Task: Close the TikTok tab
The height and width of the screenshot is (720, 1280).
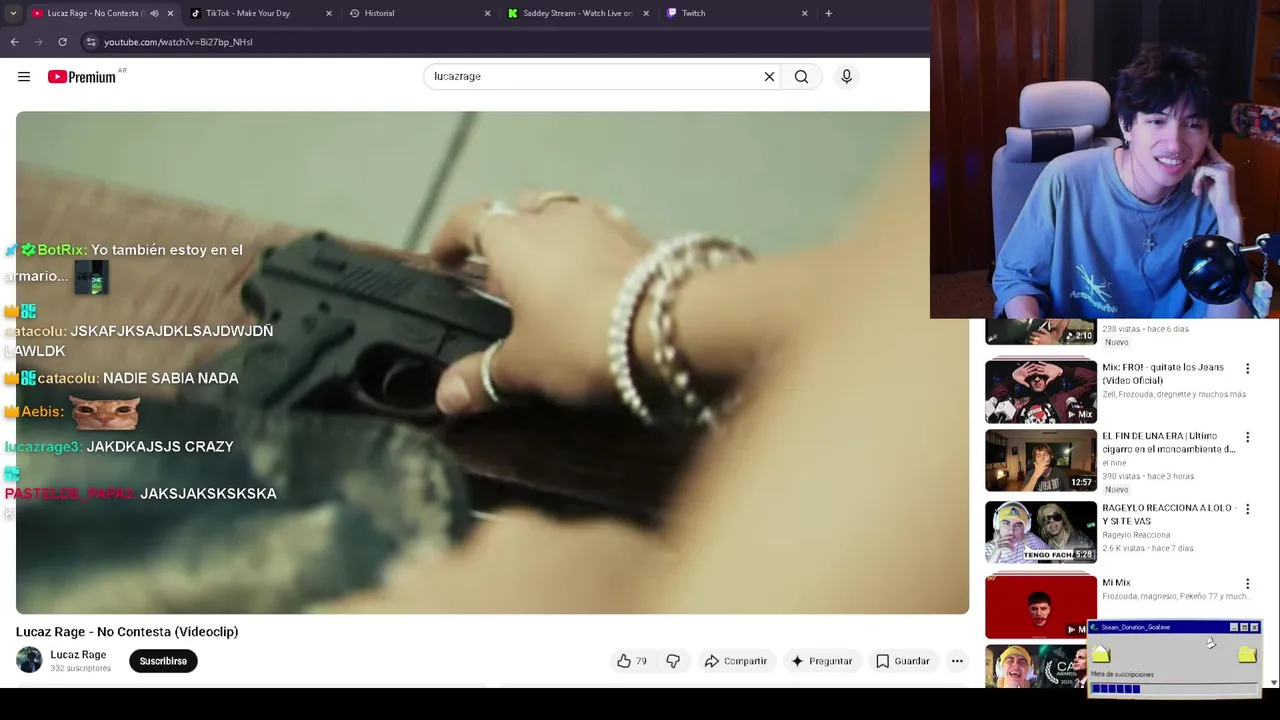Action: coord(329,13)
